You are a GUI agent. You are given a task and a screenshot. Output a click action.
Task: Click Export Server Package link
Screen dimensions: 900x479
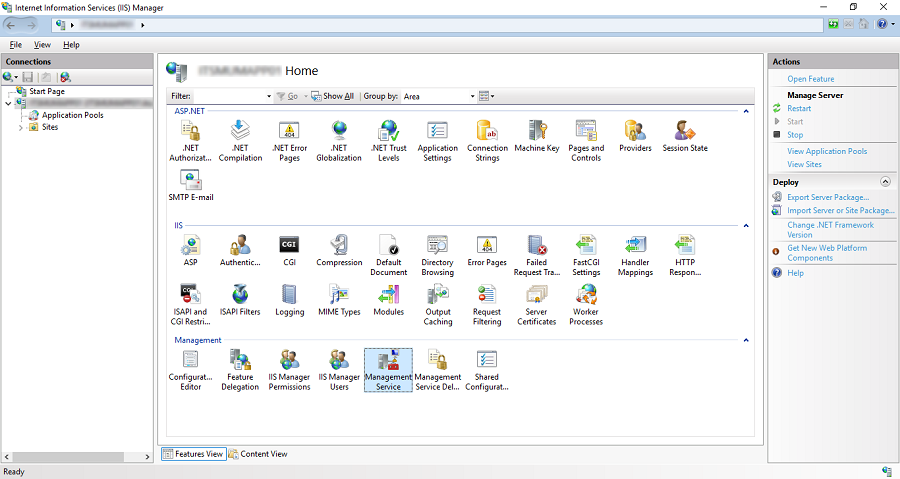[x=828, y=197]
